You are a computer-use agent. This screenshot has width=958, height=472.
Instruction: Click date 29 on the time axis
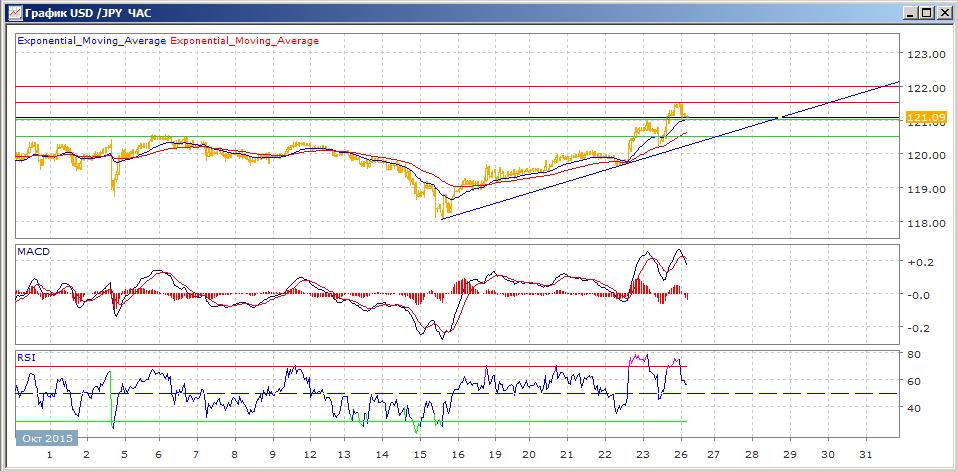pyautogui.click(x=791, y=455)
